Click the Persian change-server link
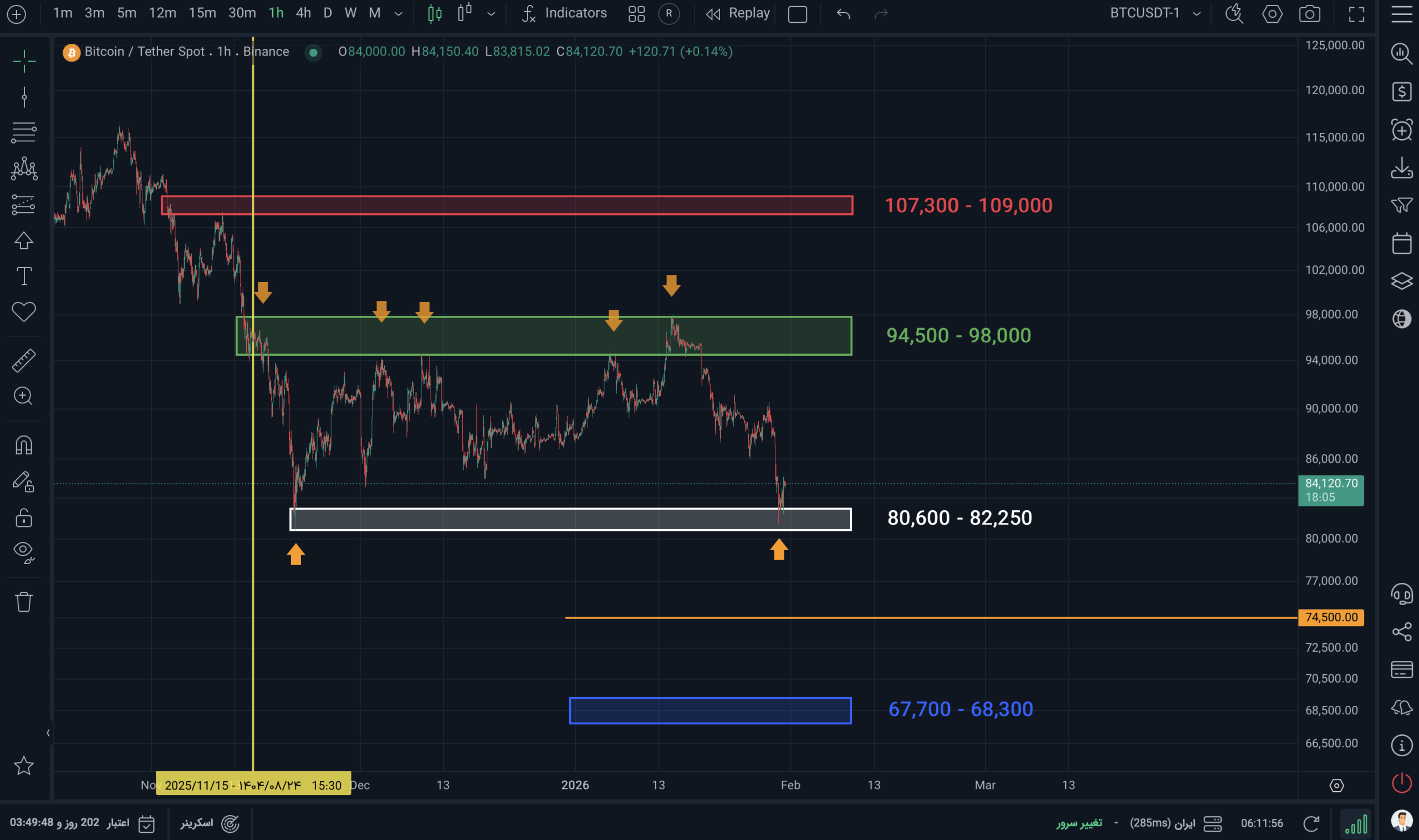The width and height of the screenshot is (1419, 840). [x=1079, y=822]
